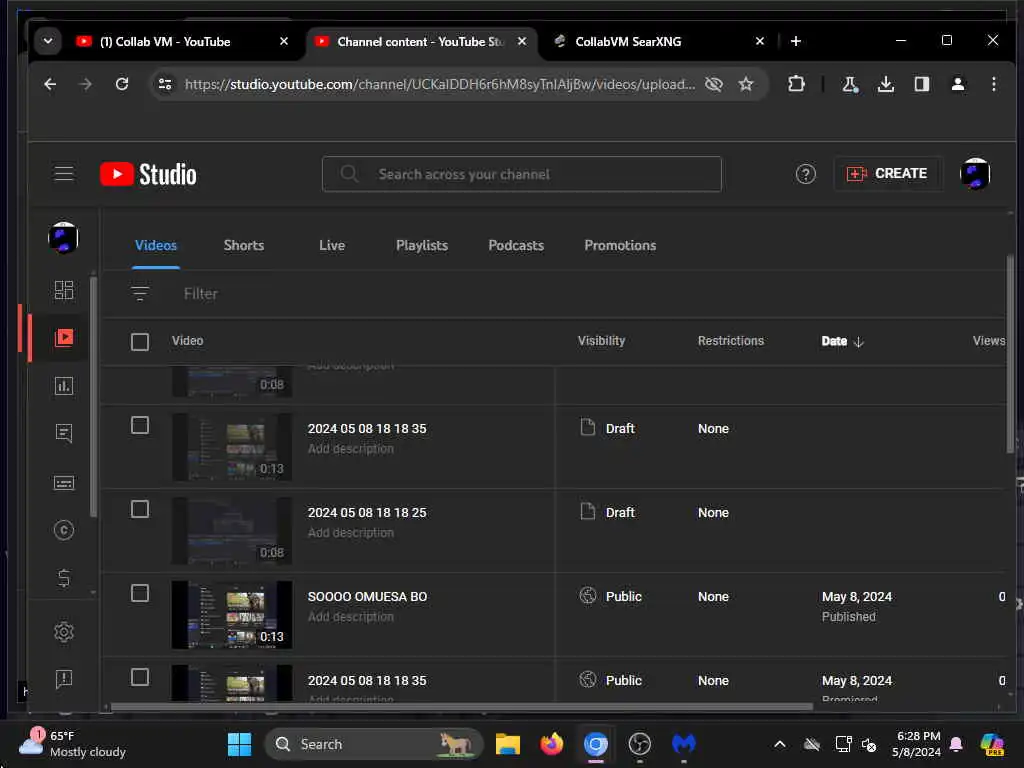Open Comments icon in Studio sidebar
This screenshot has height=768, width=1024.
pos(63,434)
